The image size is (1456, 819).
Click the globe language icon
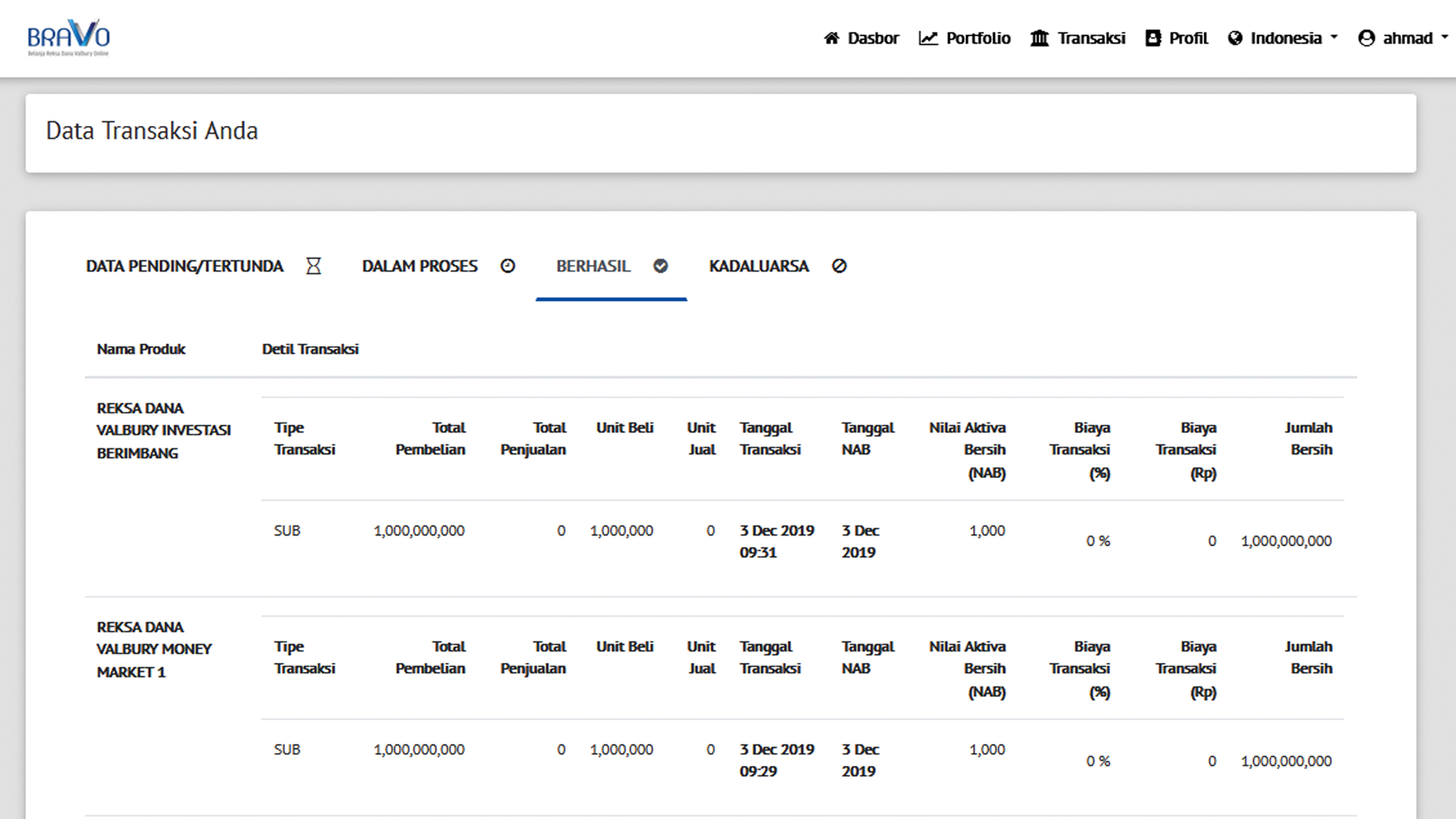[x=1235, y=38]
